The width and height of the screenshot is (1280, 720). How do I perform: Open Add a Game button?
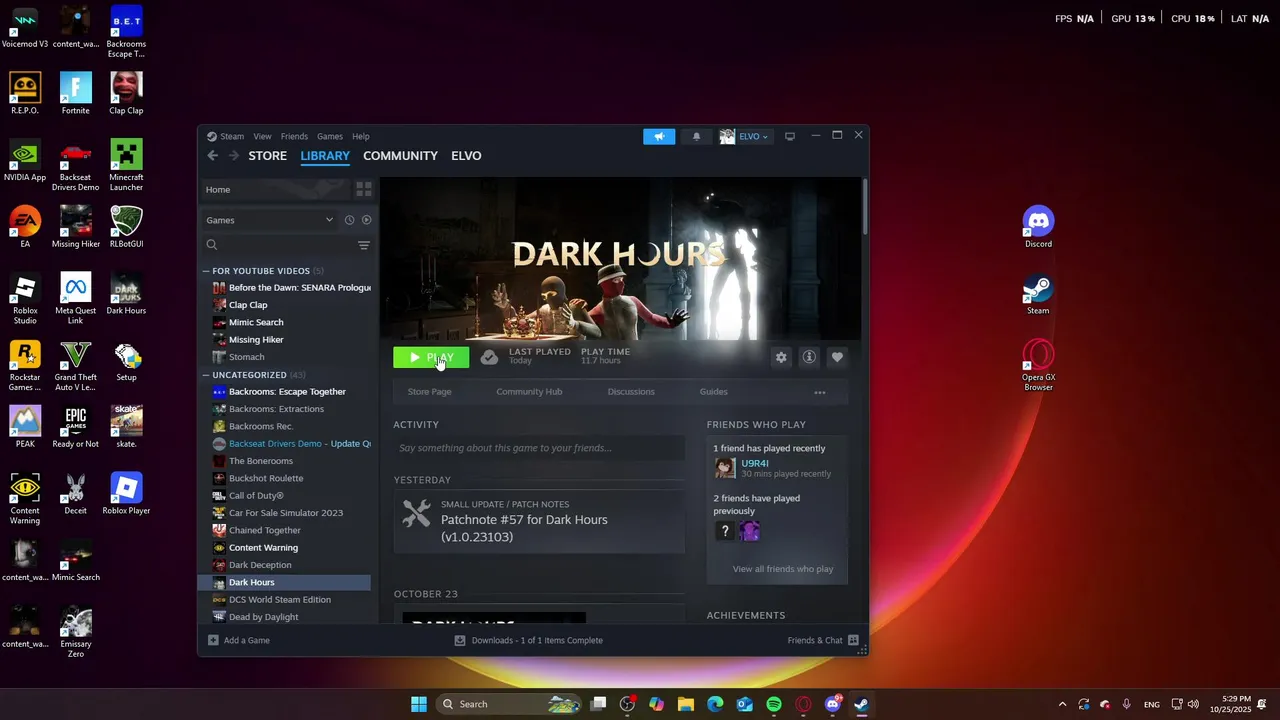click(239, 640)
